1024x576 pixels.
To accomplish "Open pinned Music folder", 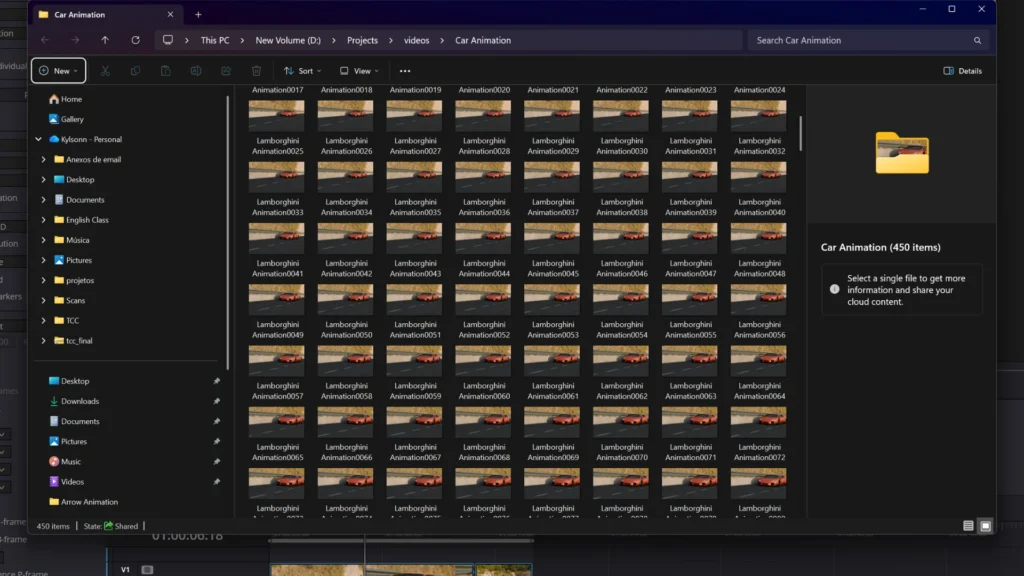I will point(65,462).
